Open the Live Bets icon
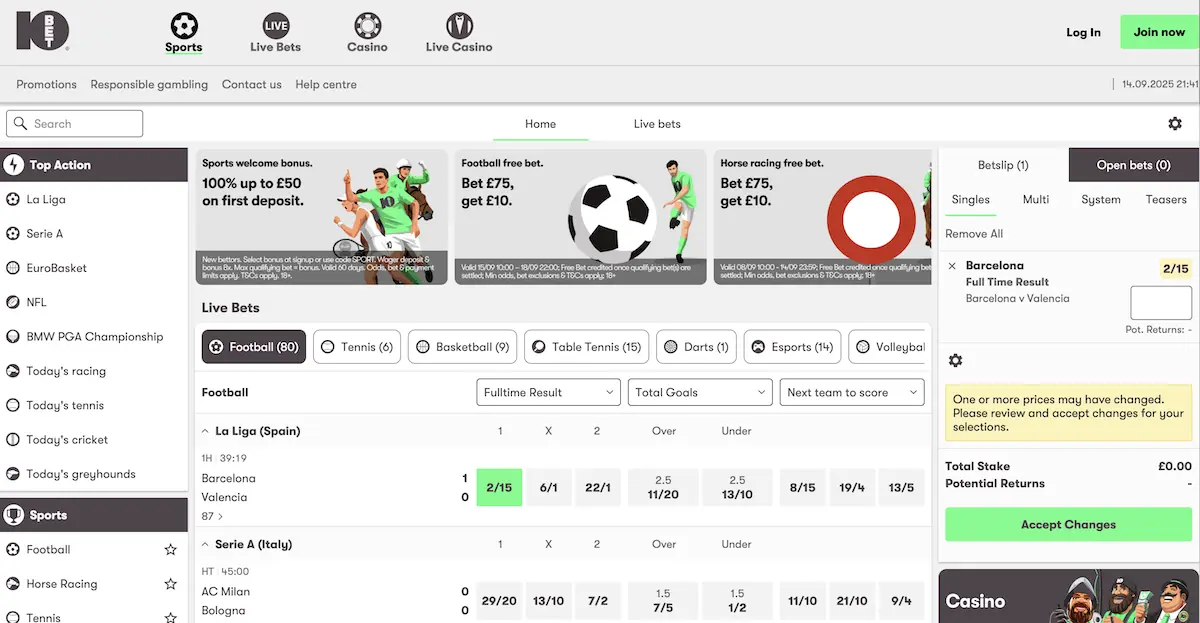1200x623 pixels. pos(275,25)
